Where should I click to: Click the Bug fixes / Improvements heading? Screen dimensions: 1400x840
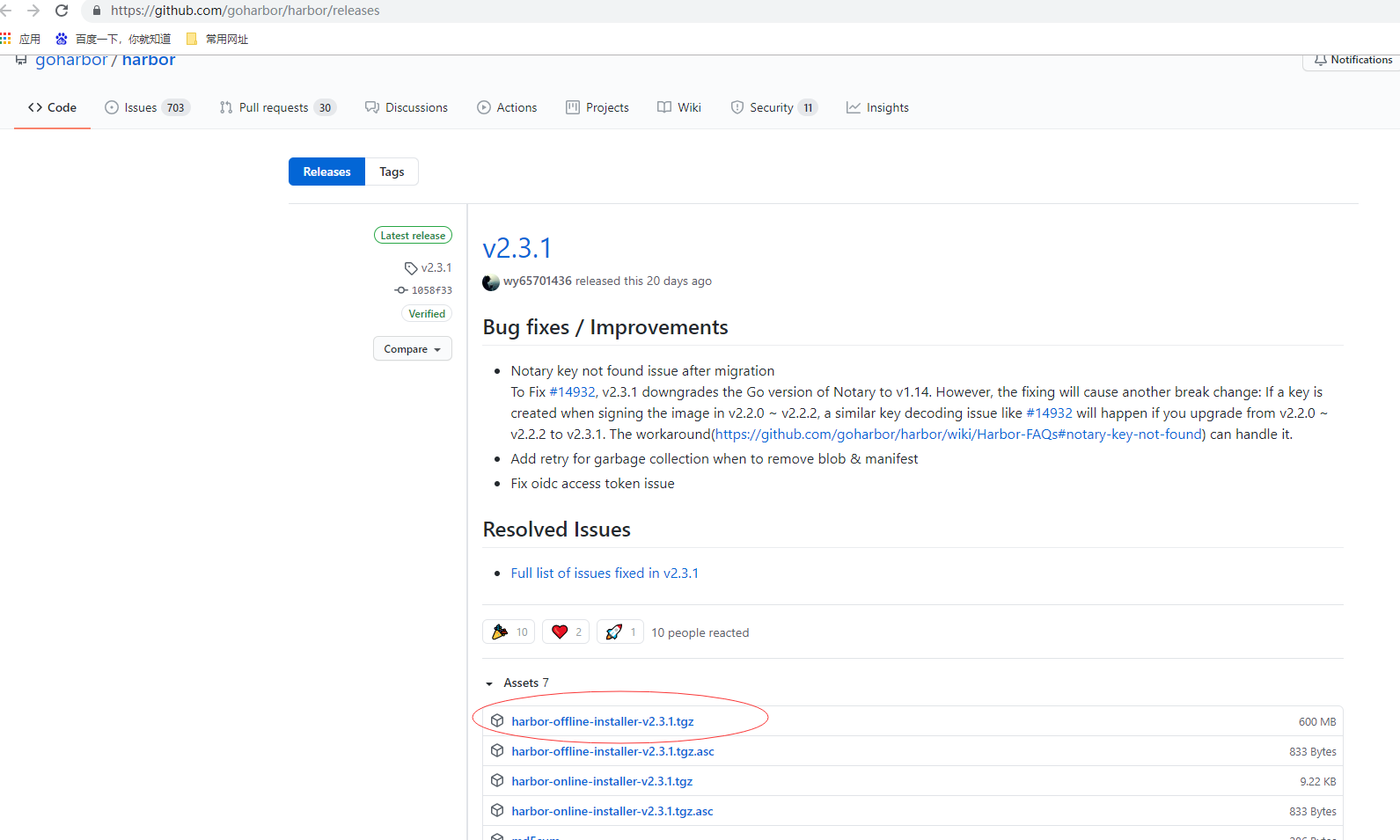[605, 327]
